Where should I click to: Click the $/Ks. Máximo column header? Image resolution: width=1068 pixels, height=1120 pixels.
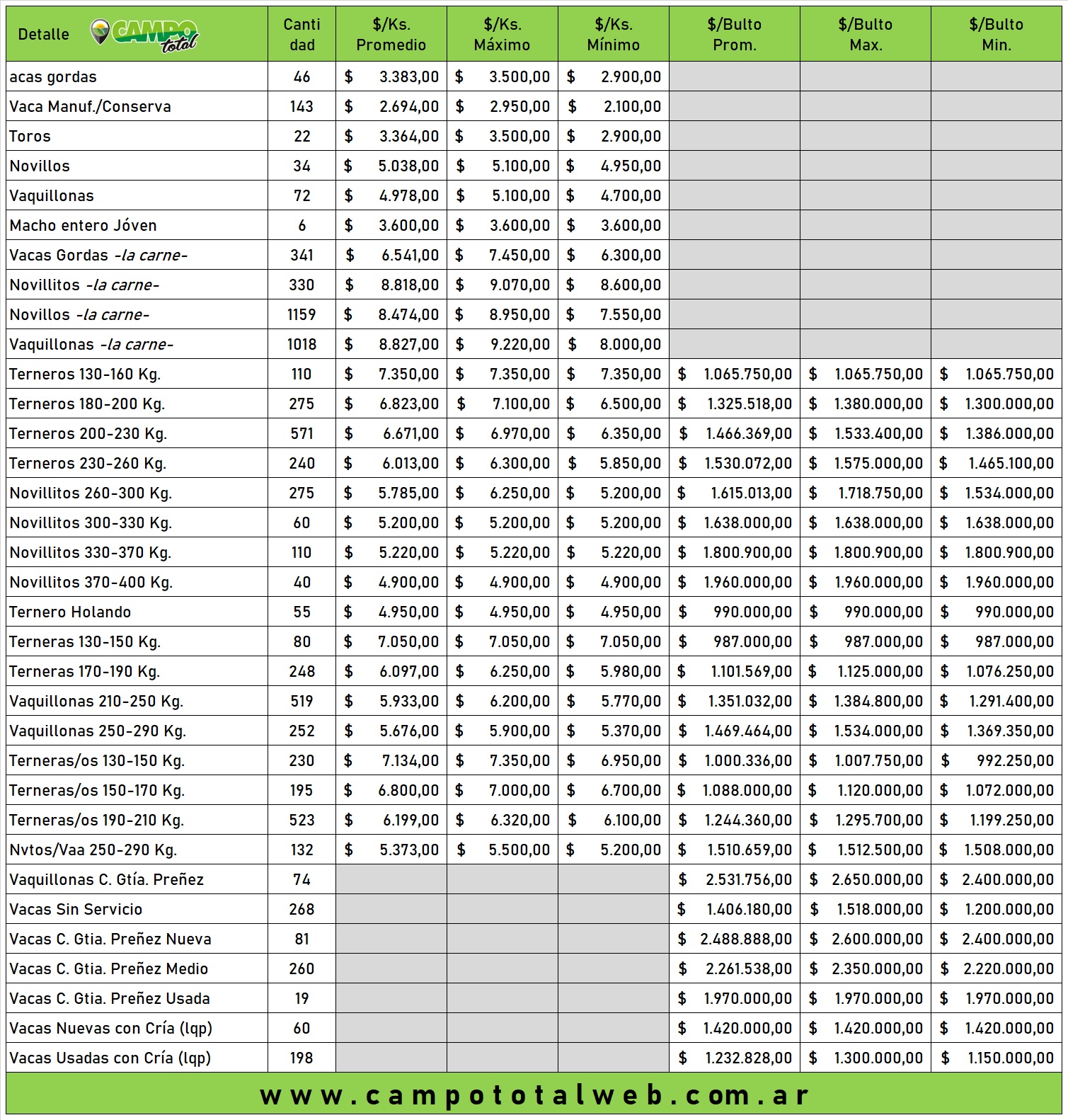tap(502, 35)
